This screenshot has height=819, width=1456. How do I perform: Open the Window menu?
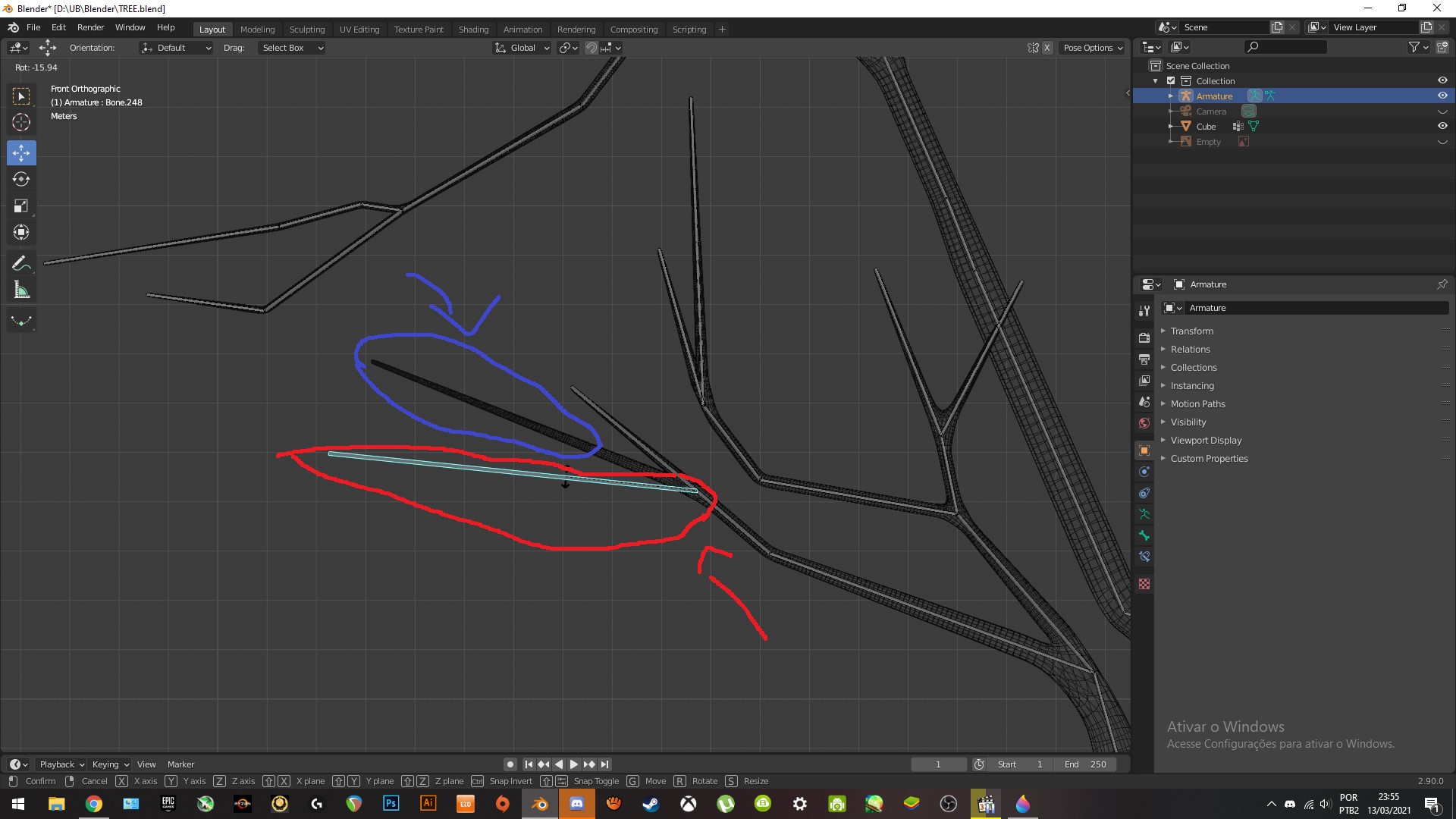[130, 27]
